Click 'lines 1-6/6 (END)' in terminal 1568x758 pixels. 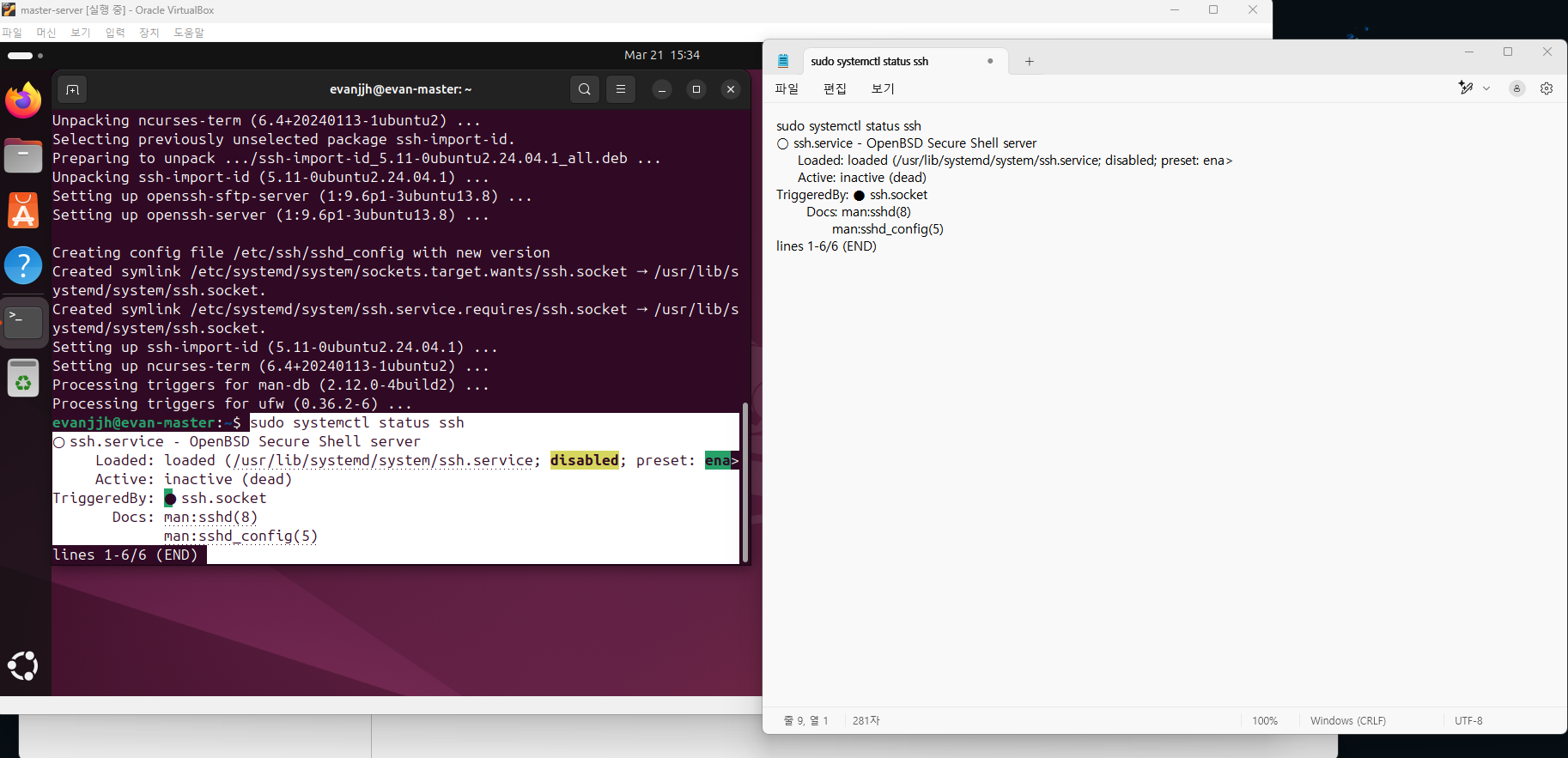[x=125, y=555]
